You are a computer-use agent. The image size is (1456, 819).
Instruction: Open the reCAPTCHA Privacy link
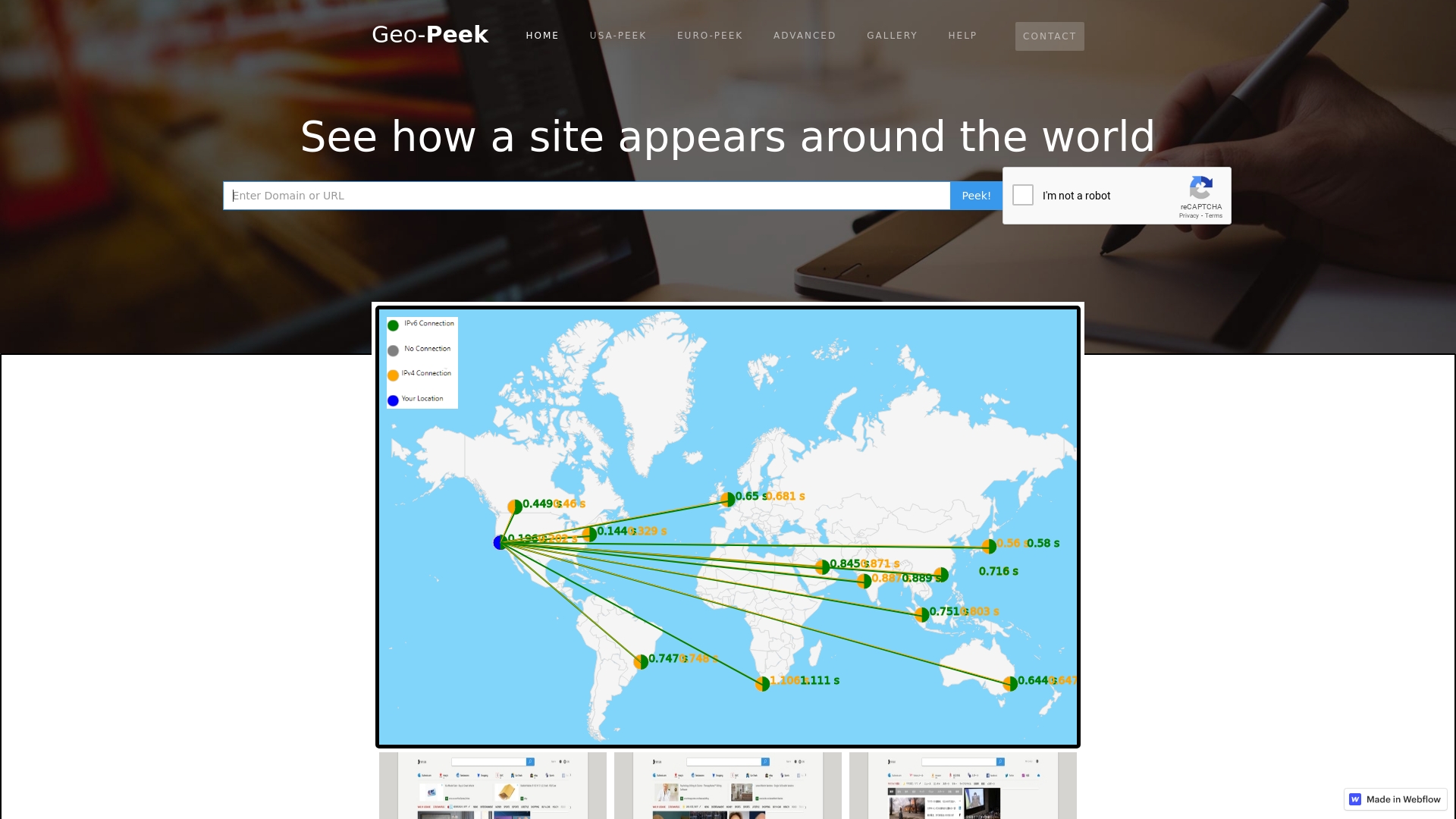tap(1188, 216)
